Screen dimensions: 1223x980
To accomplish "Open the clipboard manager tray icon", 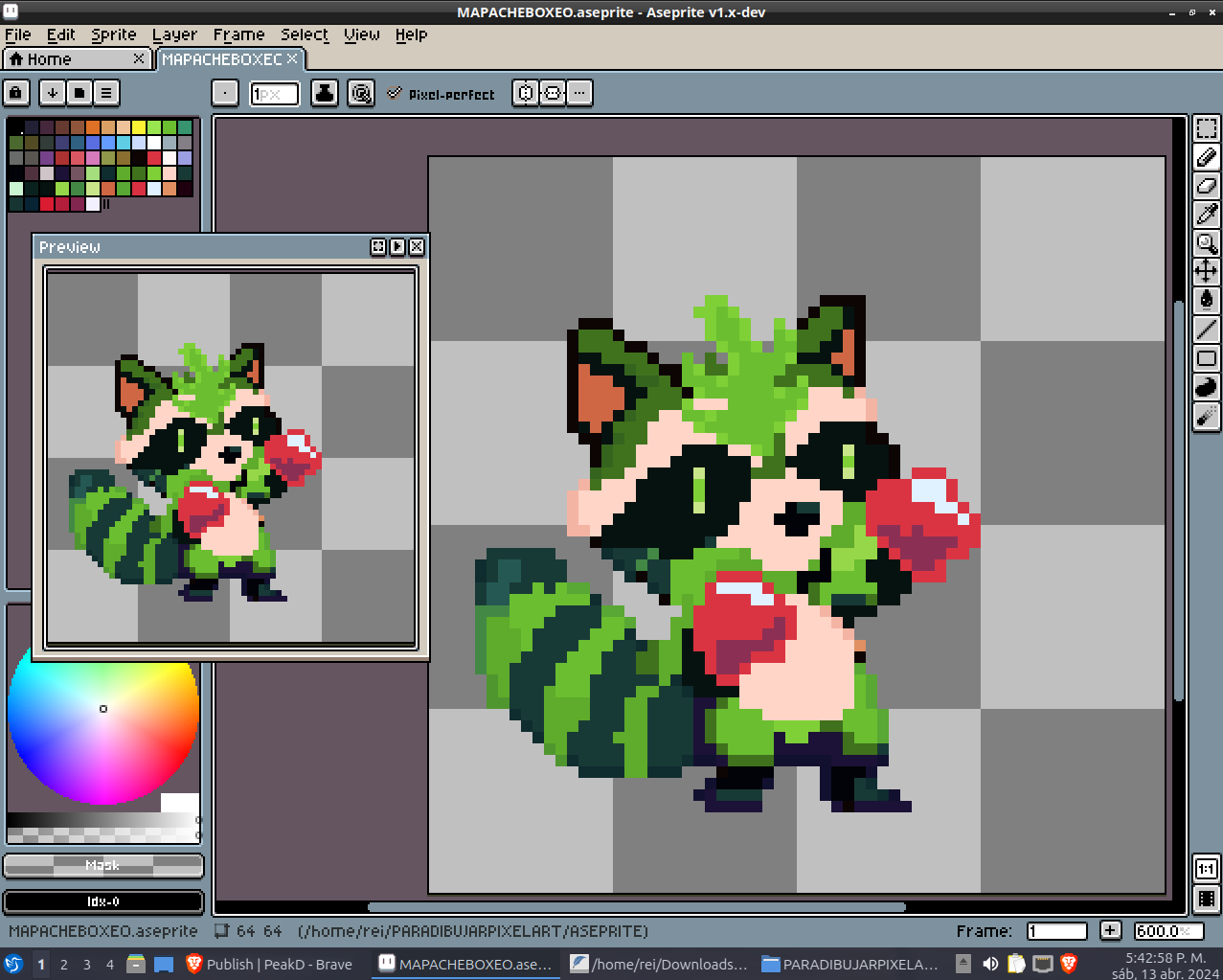I will coord(1016,964).
